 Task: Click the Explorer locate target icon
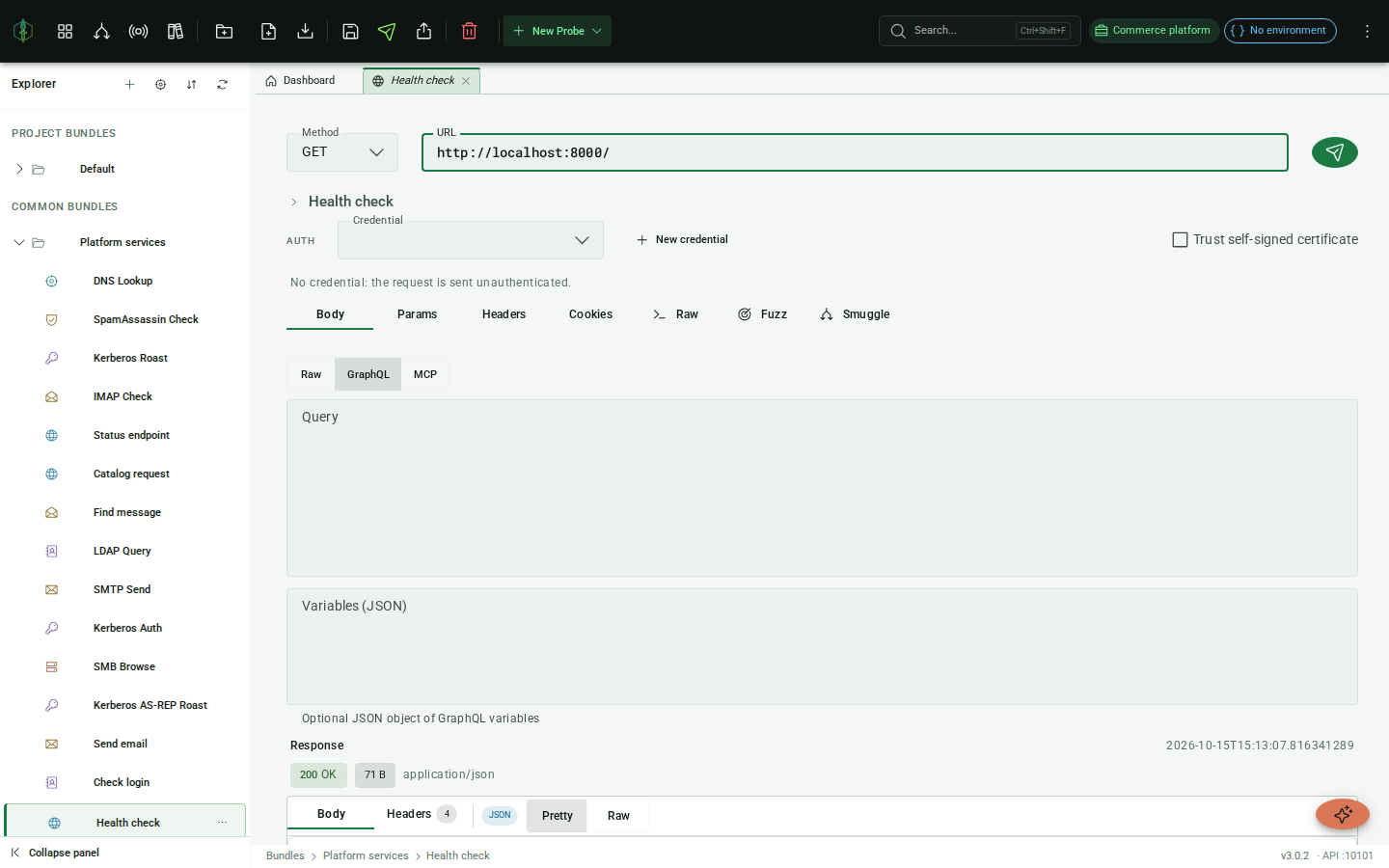(160, 84)
